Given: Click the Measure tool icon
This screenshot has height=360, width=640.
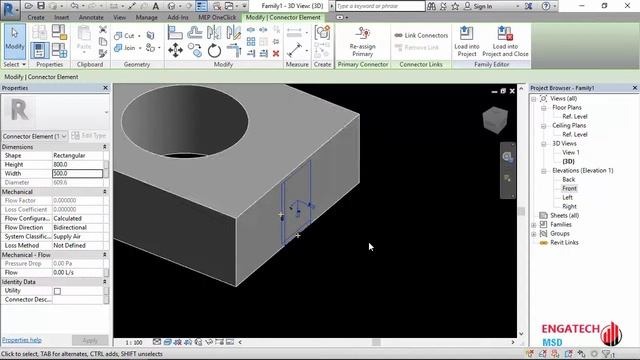Looking at the screenshot, I should (294, 50).
